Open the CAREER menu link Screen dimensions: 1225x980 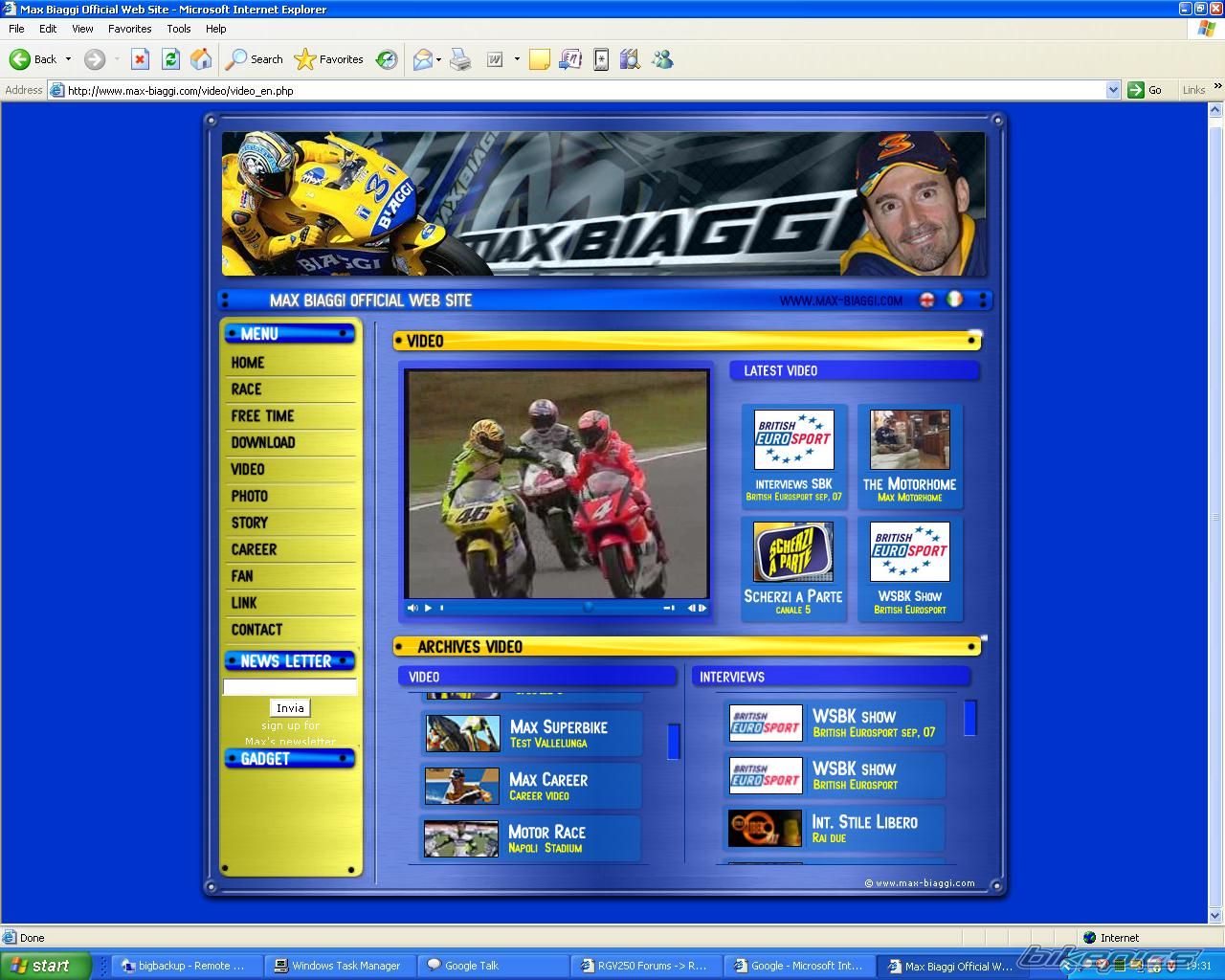[254, 550]
